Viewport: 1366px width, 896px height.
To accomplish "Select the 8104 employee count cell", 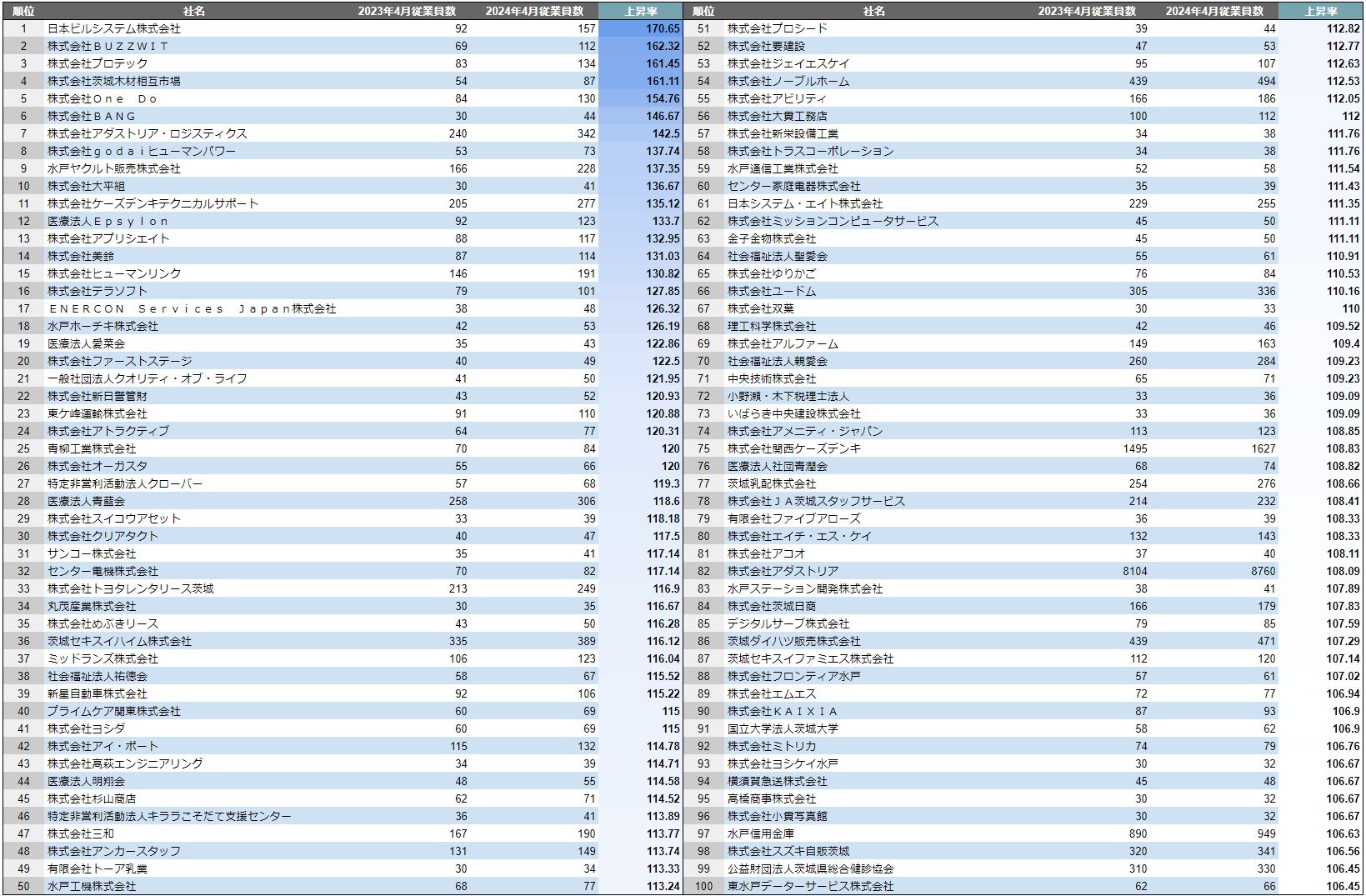I will (x=1135, y=571).
